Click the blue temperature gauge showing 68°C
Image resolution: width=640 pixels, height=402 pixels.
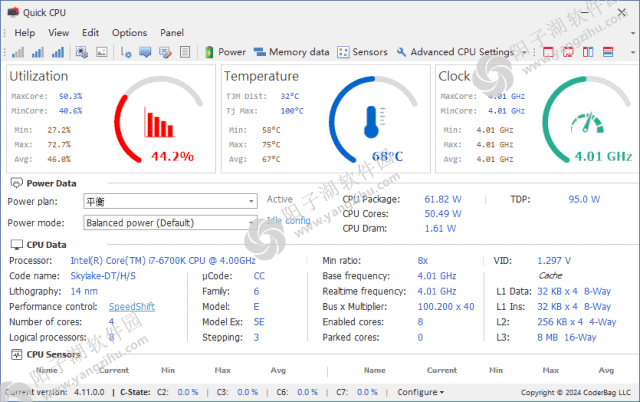tap(373, 119)
